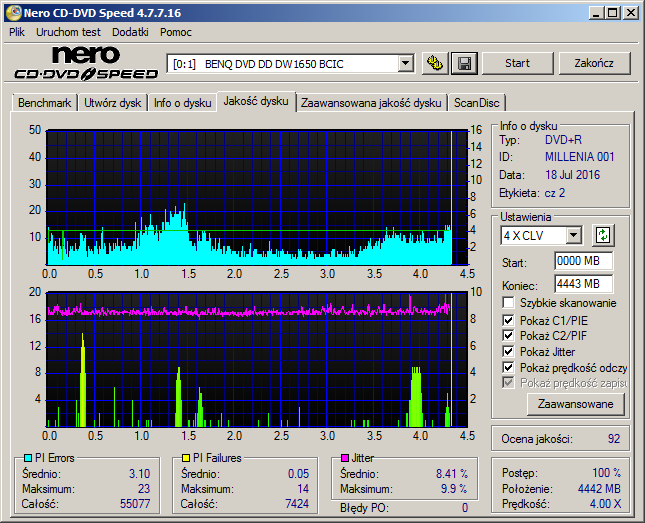Viewport: 645px width, 523px height.
Task: Switch to the Utwórz dysk tab
Action: tap(112, 103)
